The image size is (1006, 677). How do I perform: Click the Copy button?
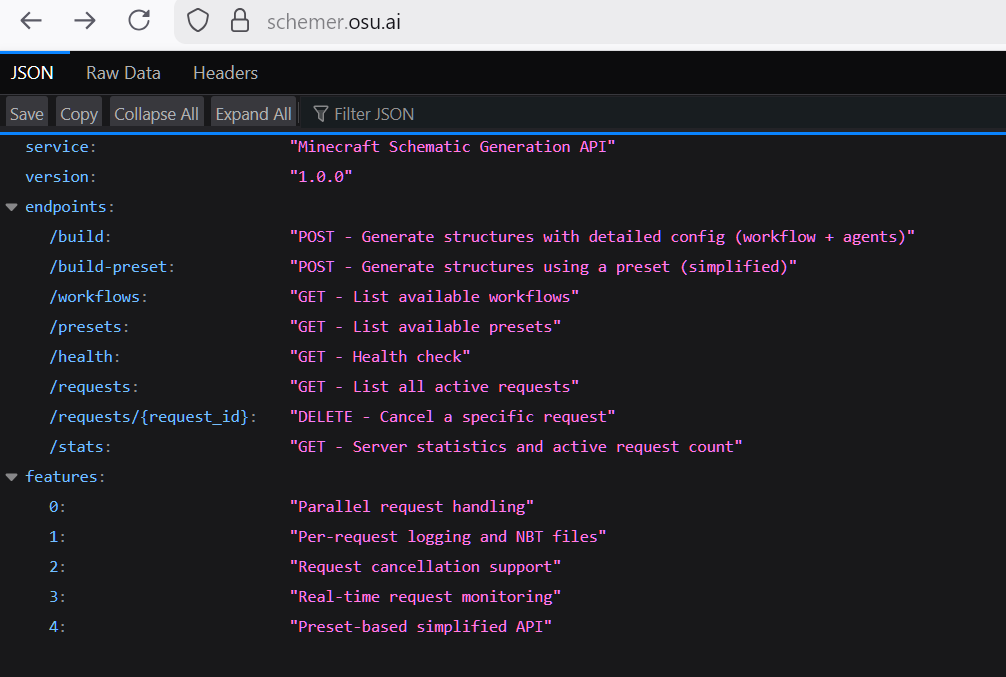[79, 114]
